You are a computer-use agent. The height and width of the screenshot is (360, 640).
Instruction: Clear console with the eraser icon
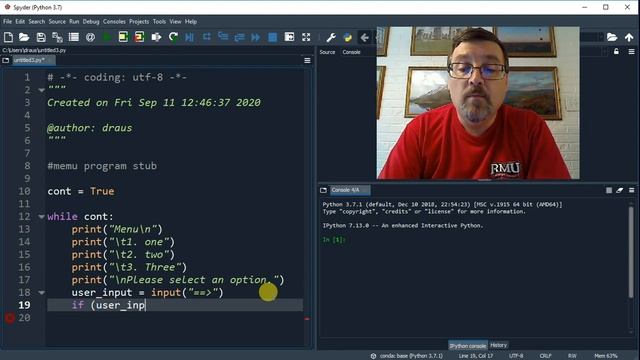620,190
